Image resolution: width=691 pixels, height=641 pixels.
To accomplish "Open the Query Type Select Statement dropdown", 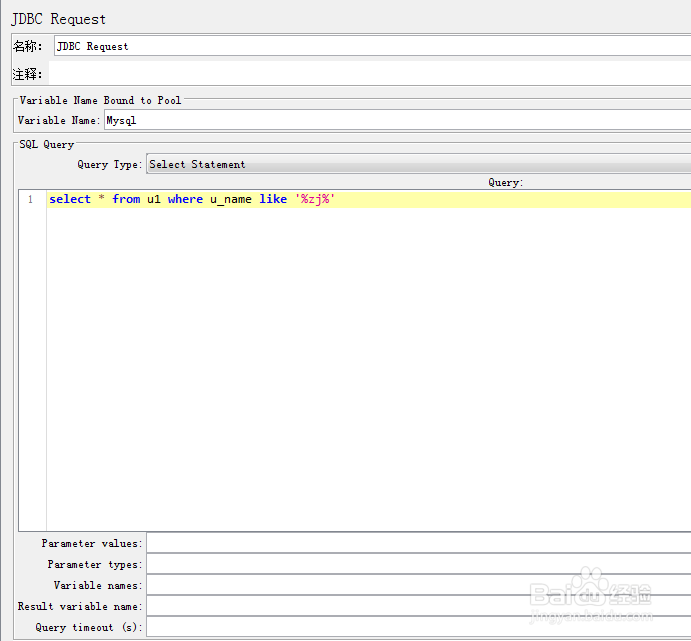I will click(419, 164).
